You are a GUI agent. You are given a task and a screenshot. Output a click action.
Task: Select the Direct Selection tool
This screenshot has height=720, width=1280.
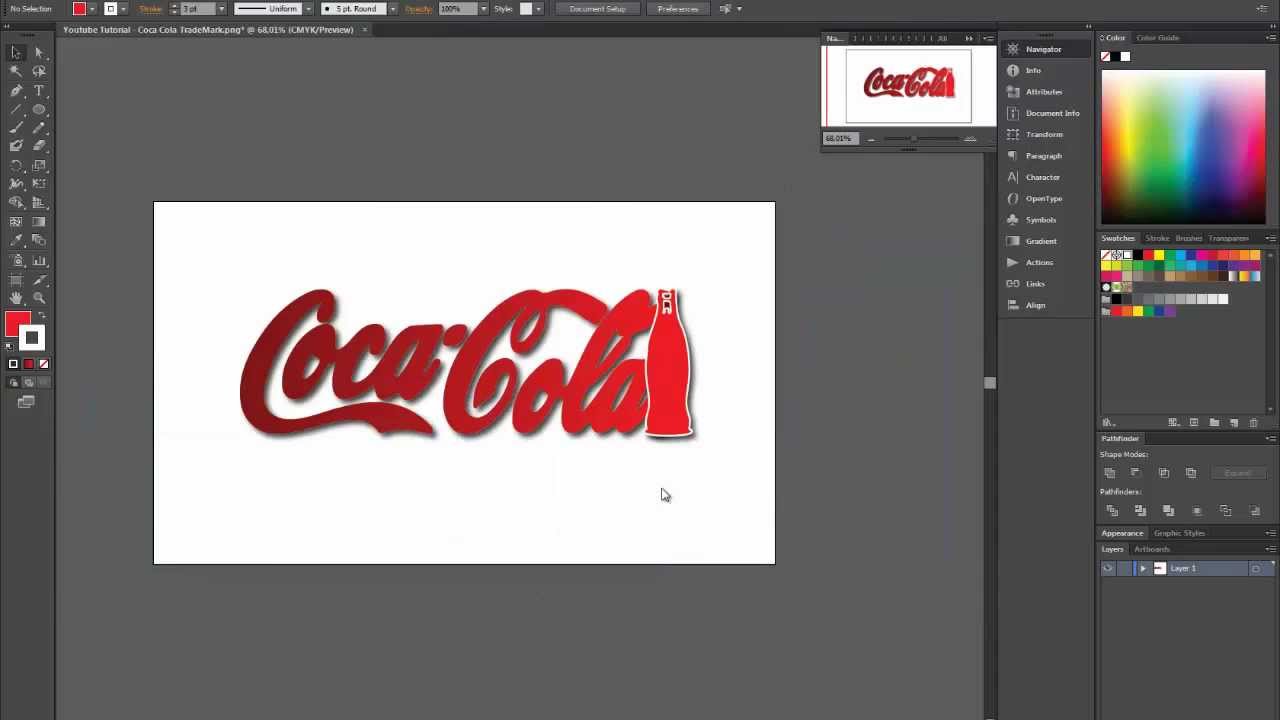click(x=39, y=52)
